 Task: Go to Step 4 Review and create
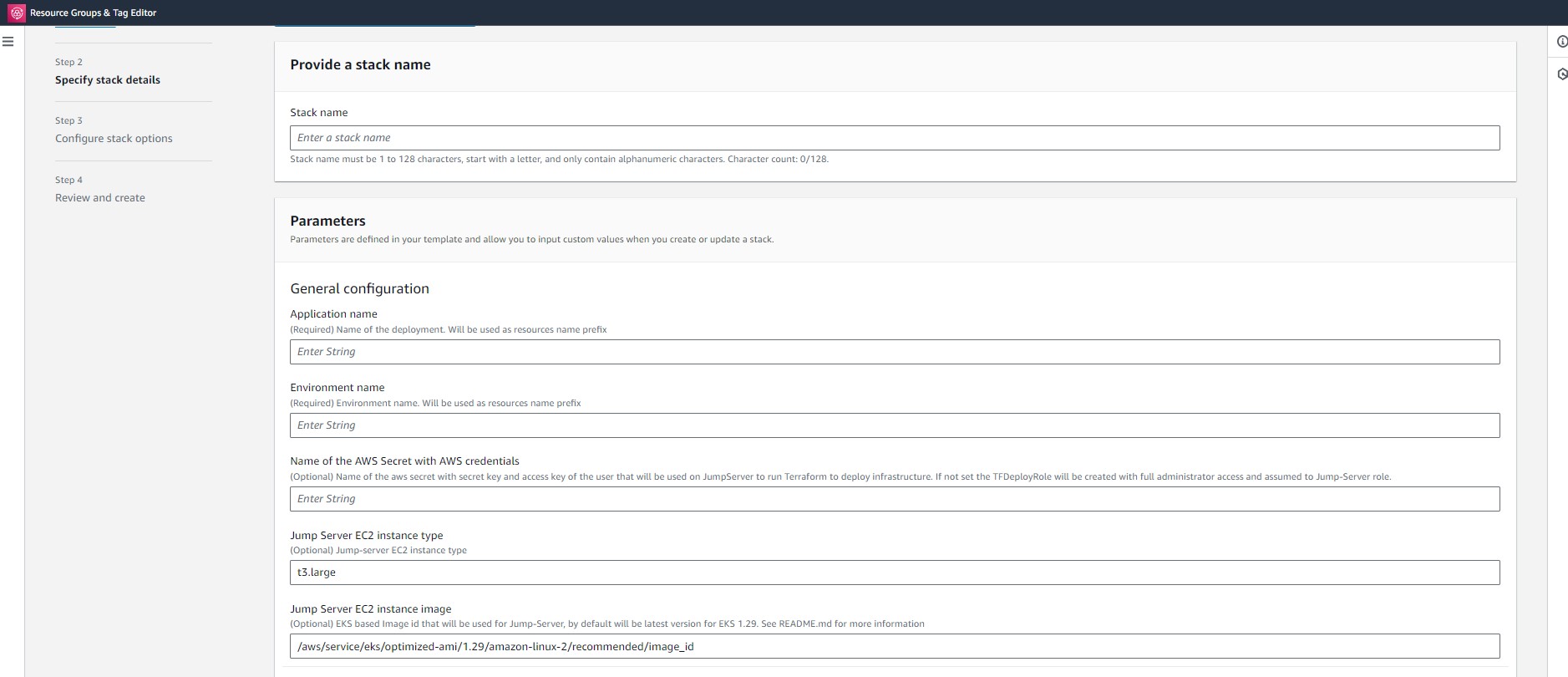[100, 198]
